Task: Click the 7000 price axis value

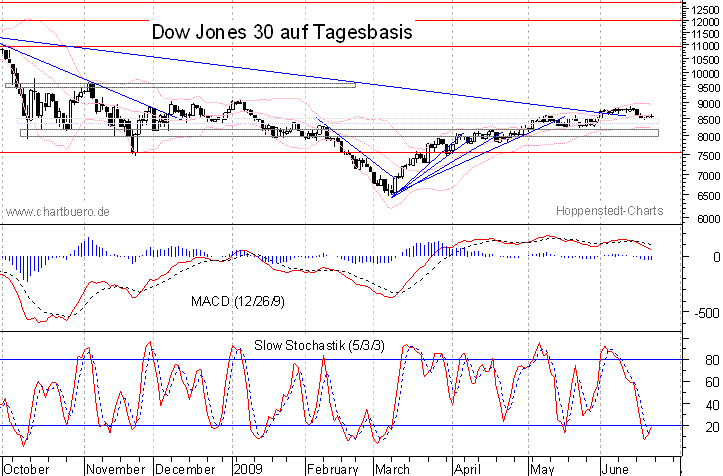Action: coord(708,176)
